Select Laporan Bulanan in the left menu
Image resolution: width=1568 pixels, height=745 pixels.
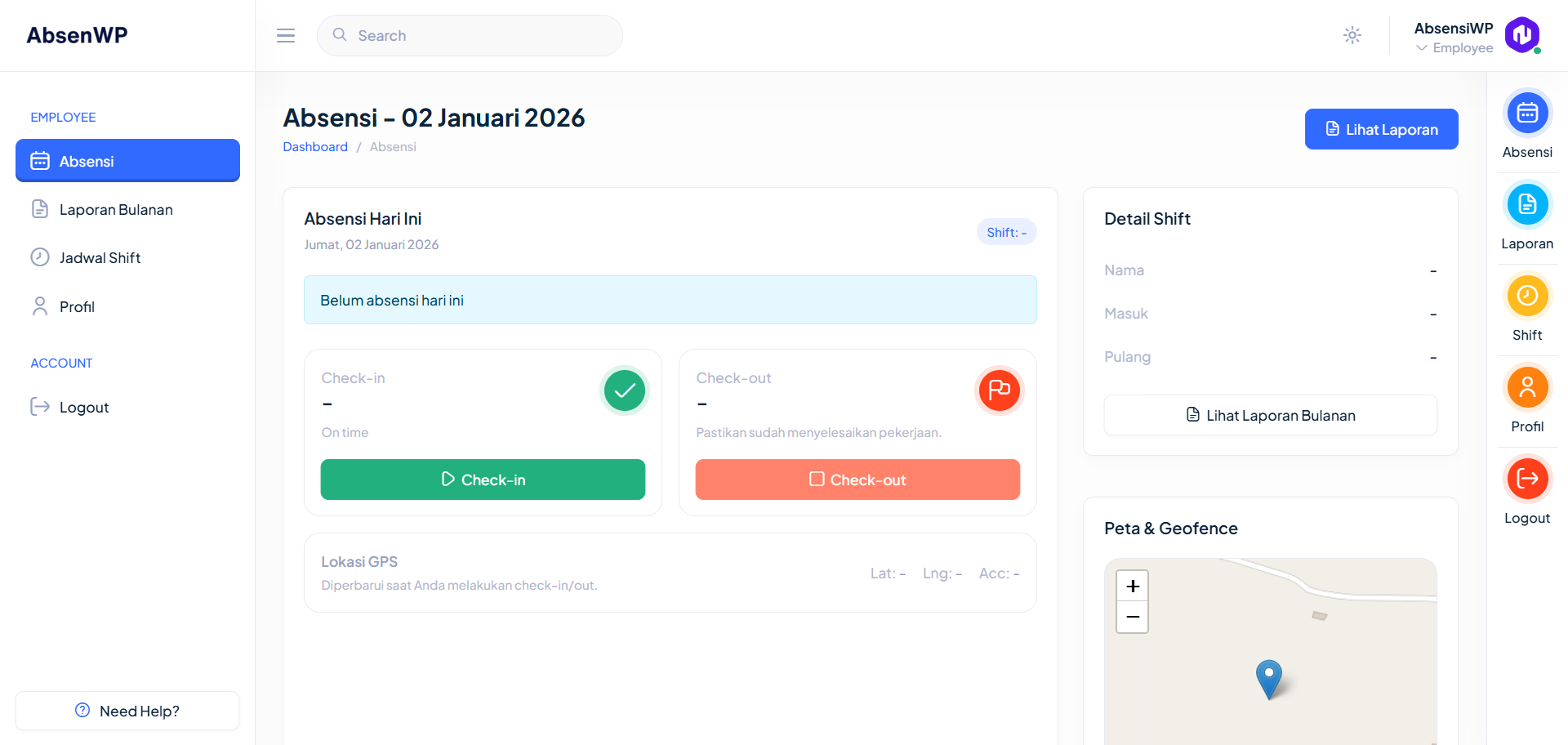(x=116, y=209)
